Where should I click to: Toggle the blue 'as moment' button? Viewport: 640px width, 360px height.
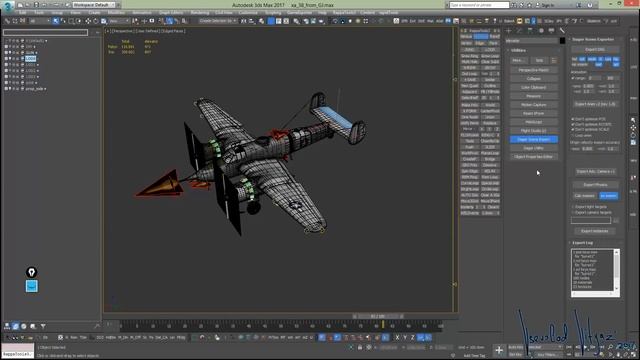(609, 196)
